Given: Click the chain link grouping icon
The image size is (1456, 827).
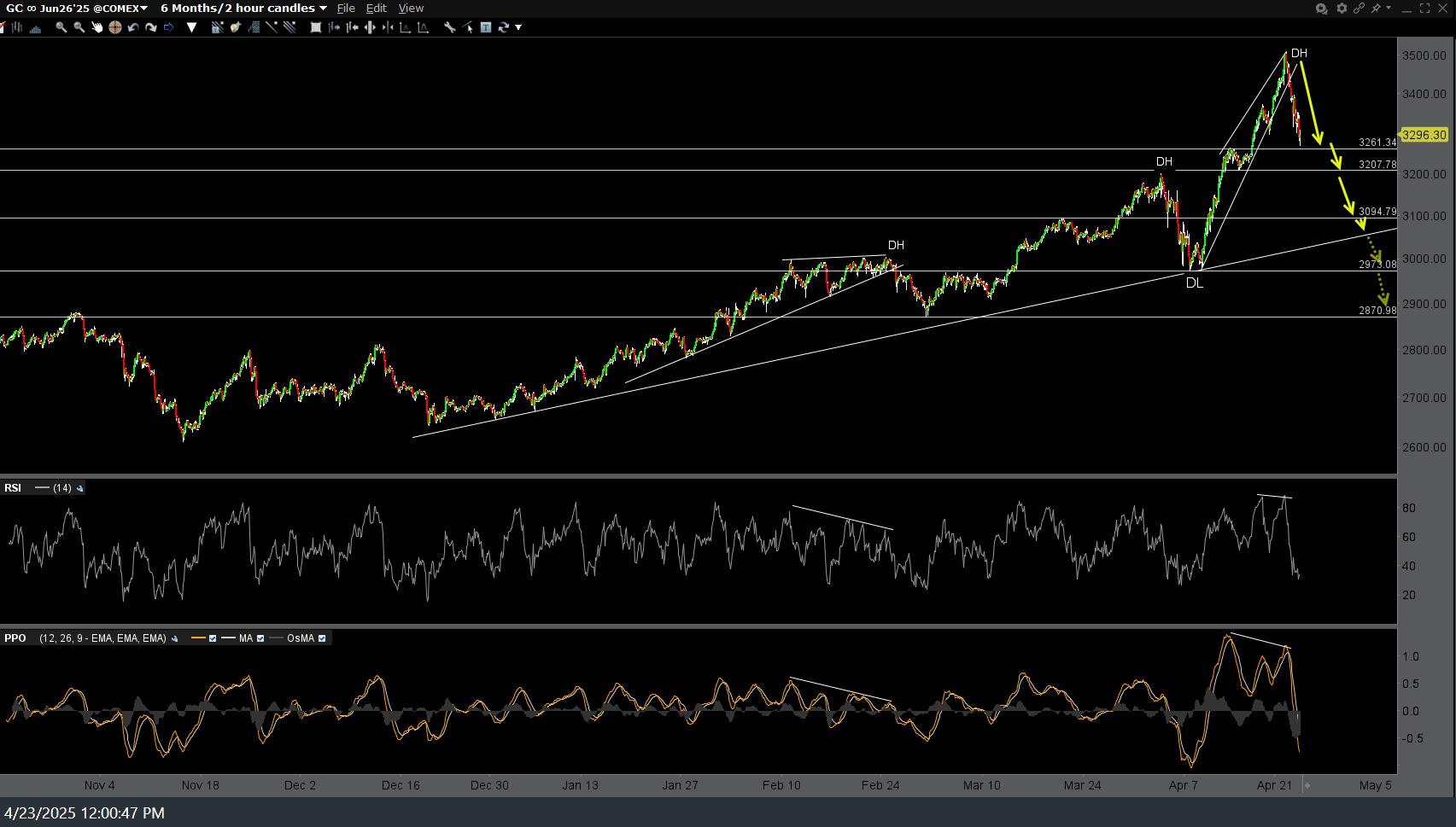Looking at the screenshot, I should [1359, 8].
